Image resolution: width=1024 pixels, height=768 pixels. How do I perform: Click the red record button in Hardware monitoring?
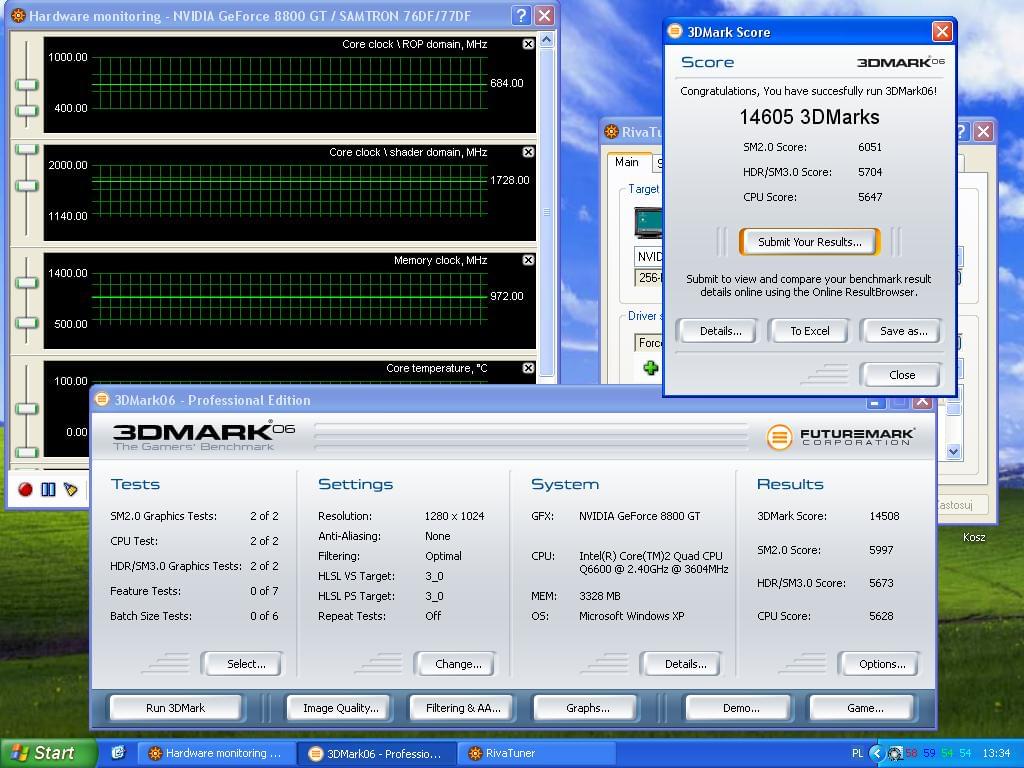tap(25, 489)
